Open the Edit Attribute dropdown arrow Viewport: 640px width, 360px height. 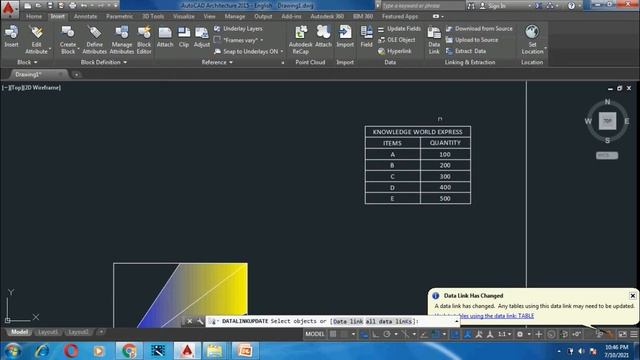(50, 50)
